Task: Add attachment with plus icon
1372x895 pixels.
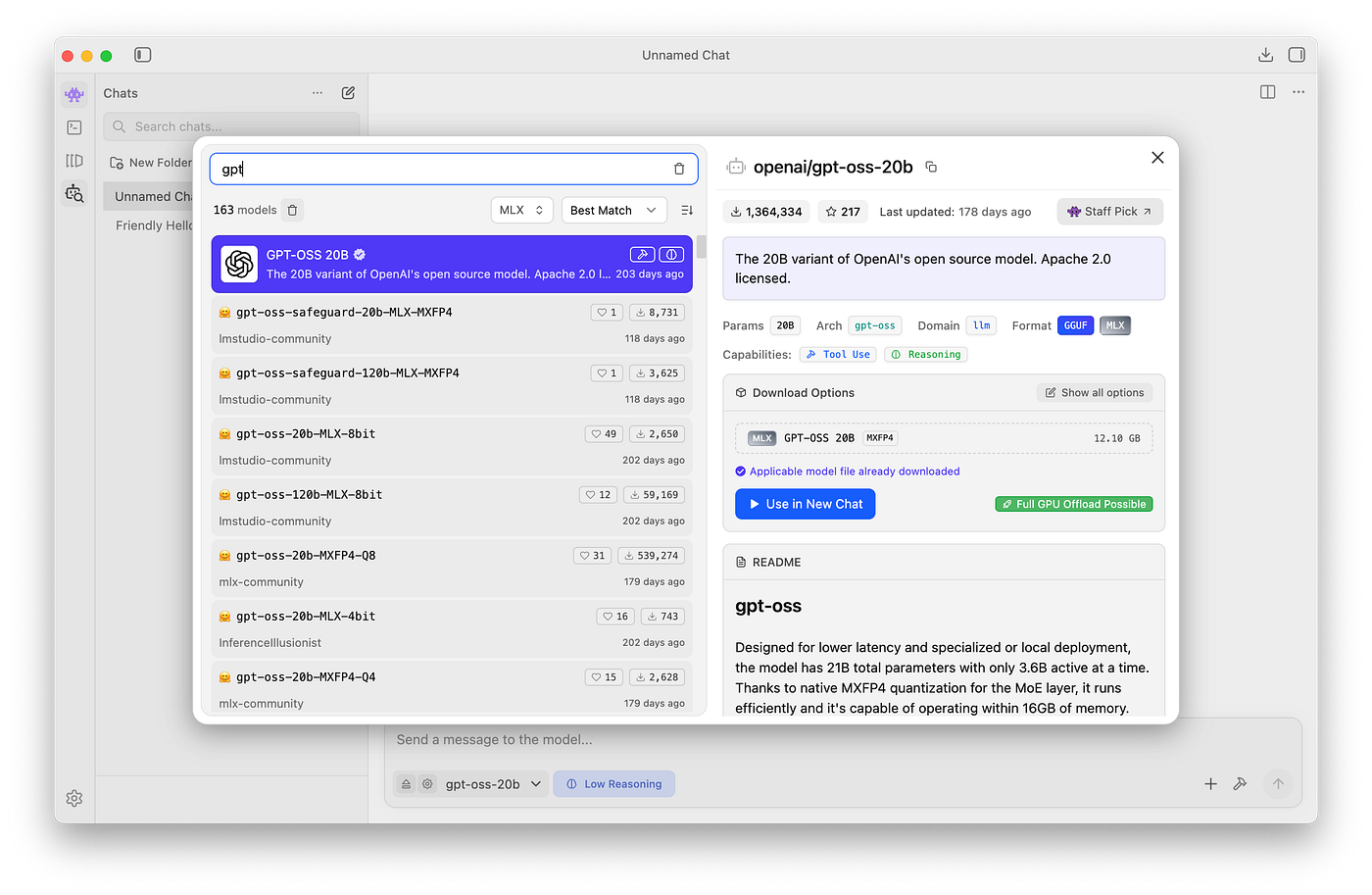Action: [x=1210, y=784]
